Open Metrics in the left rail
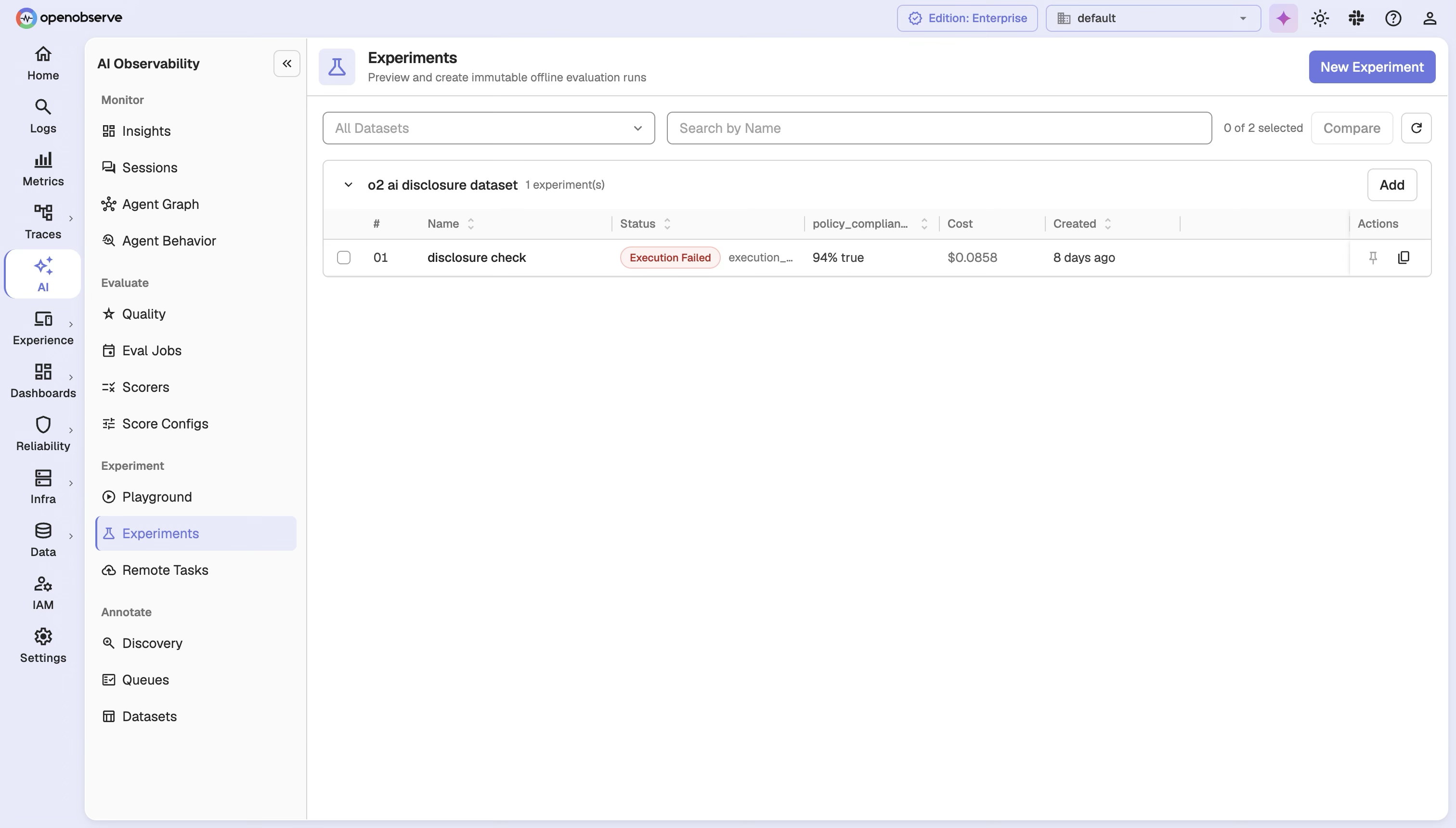1456x828 pixels. [43, 169]
